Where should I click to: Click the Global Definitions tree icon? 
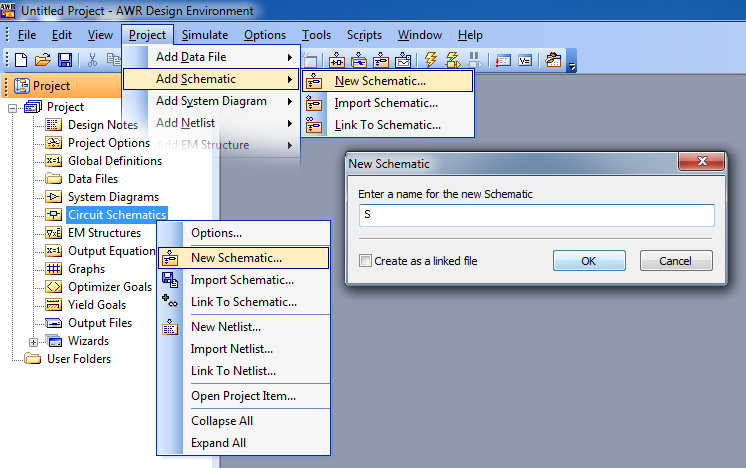[53, 161]
